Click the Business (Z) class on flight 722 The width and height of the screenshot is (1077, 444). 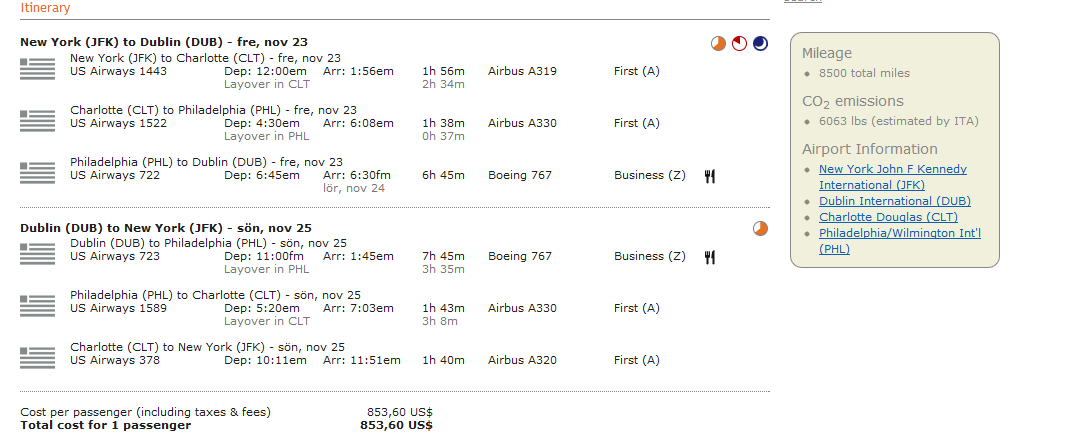coord(649,175)
